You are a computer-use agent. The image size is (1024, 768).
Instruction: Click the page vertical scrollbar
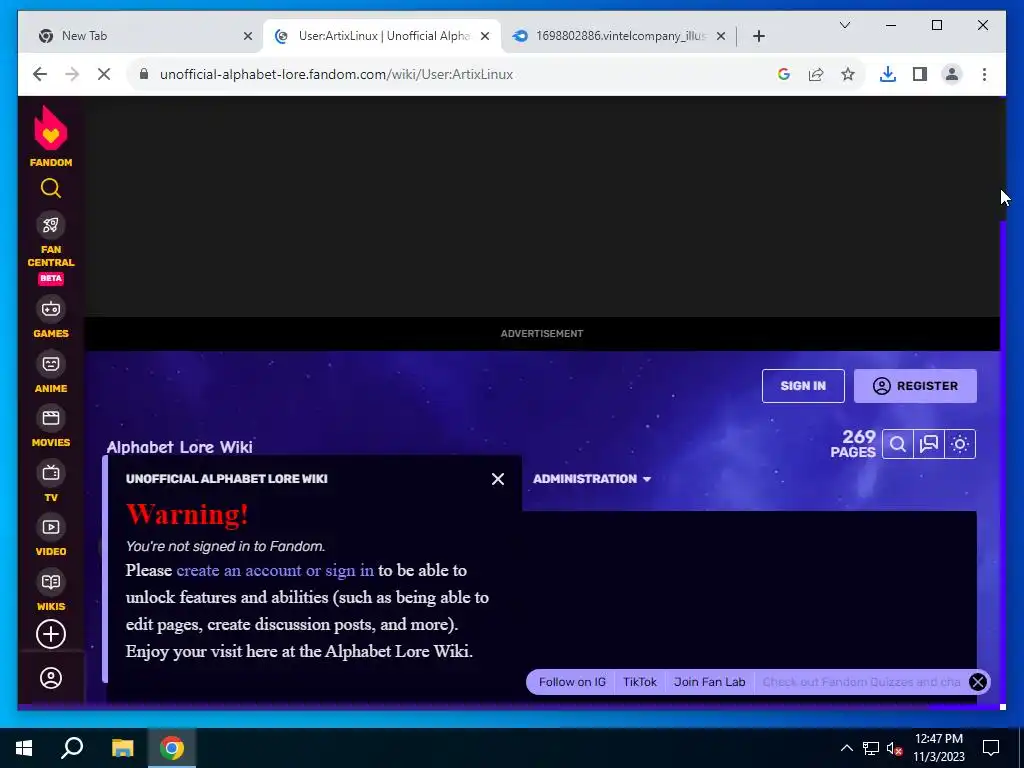[1002, 464]
